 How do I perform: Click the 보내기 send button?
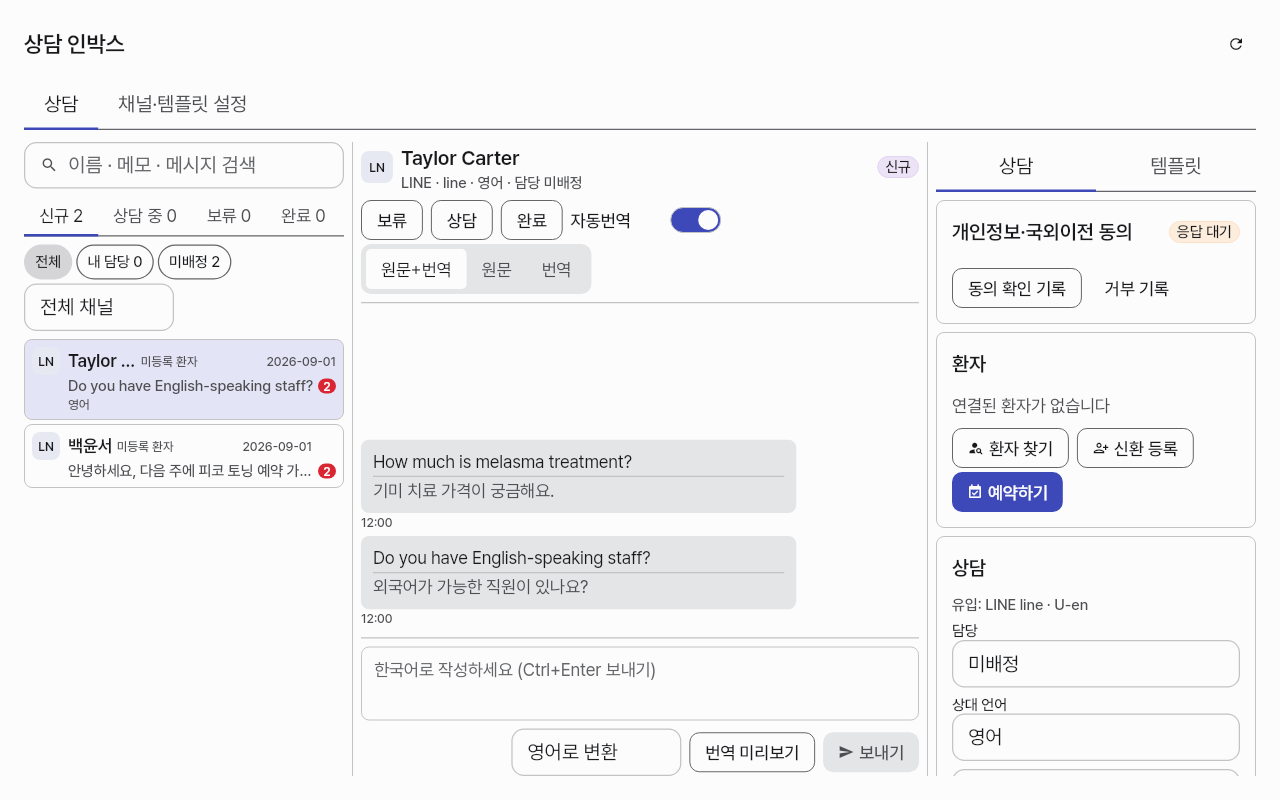point(871,752)
